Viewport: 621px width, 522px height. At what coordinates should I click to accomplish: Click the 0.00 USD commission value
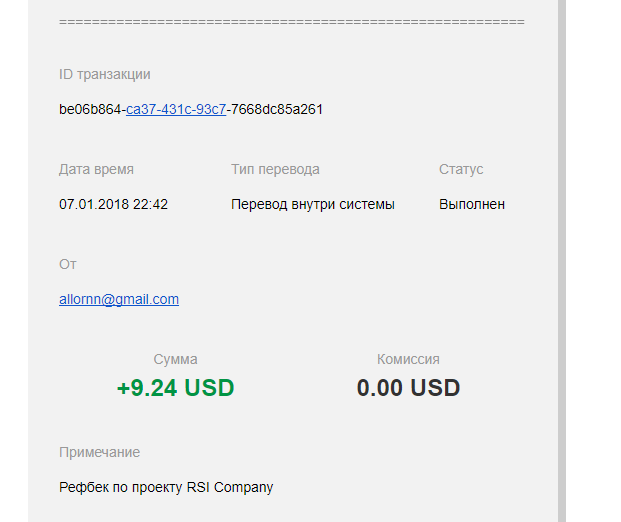408,387
